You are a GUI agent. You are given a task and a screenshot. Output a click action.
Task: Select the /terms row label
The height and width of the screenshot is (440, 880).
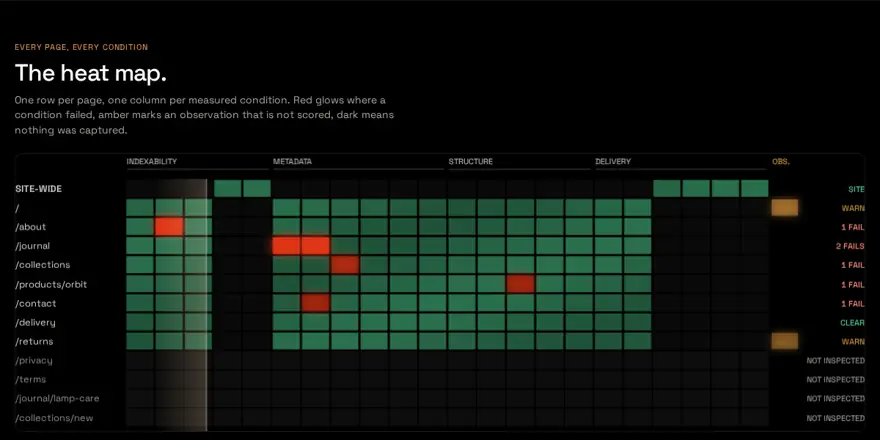click(x=31, y=380)
